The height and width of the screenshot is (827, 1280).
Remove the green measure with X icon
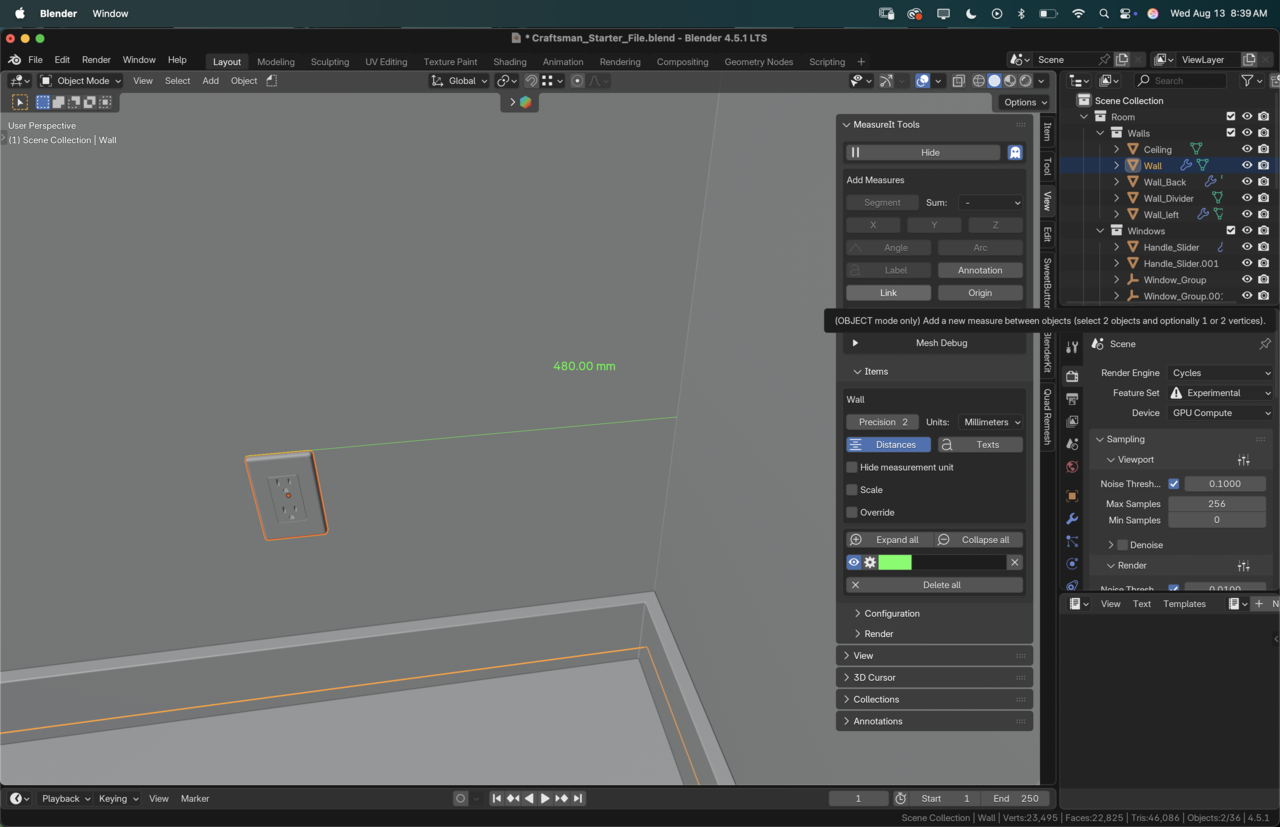coord(1014,563)
